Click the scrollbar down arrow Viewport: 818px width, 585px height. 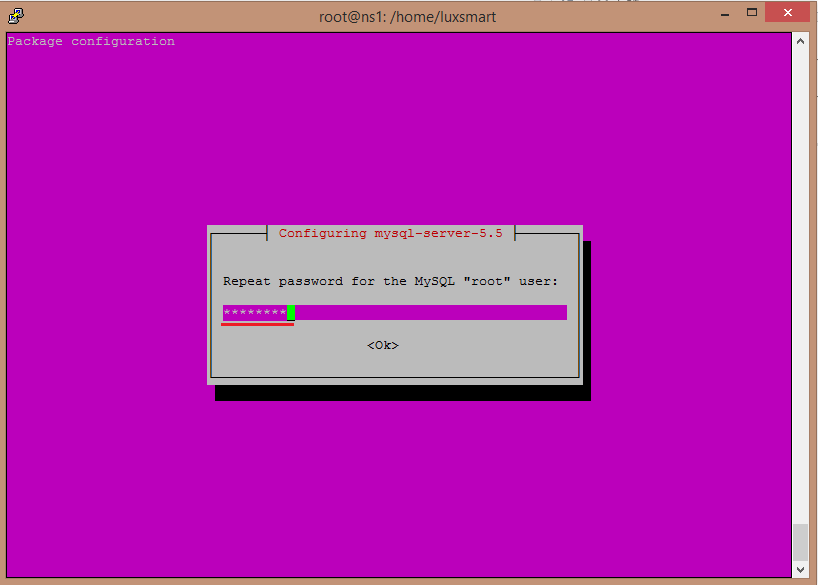800,570
